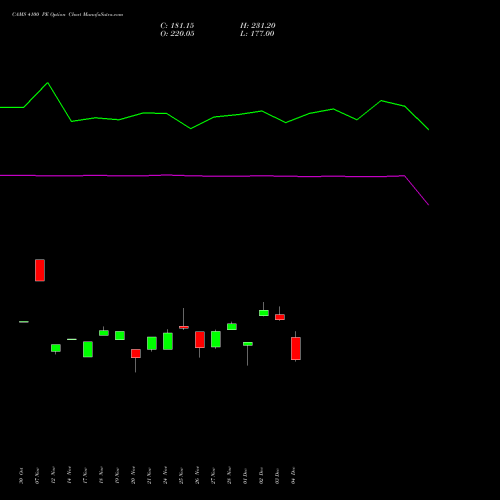This screenshot has width=500, height=500.
Task: Click the 19 Nov date label
Action: tap(117, 476)
